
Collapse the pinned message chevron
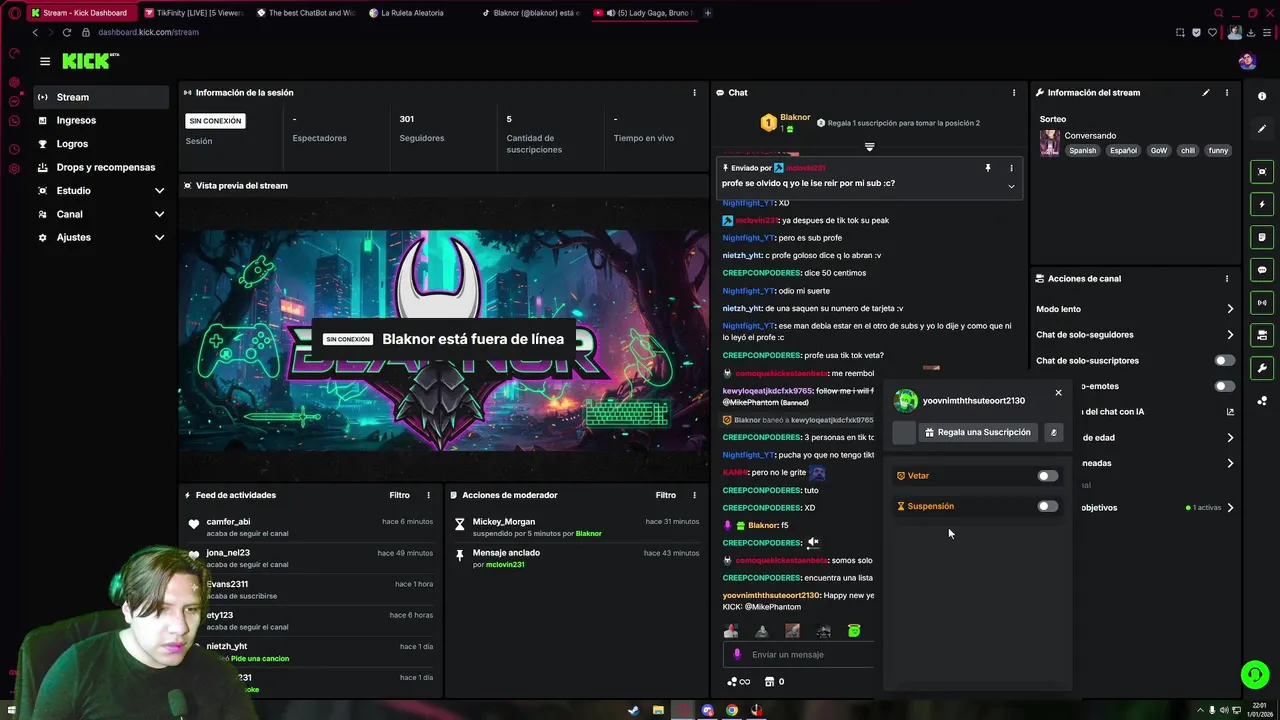point(1011,186)
